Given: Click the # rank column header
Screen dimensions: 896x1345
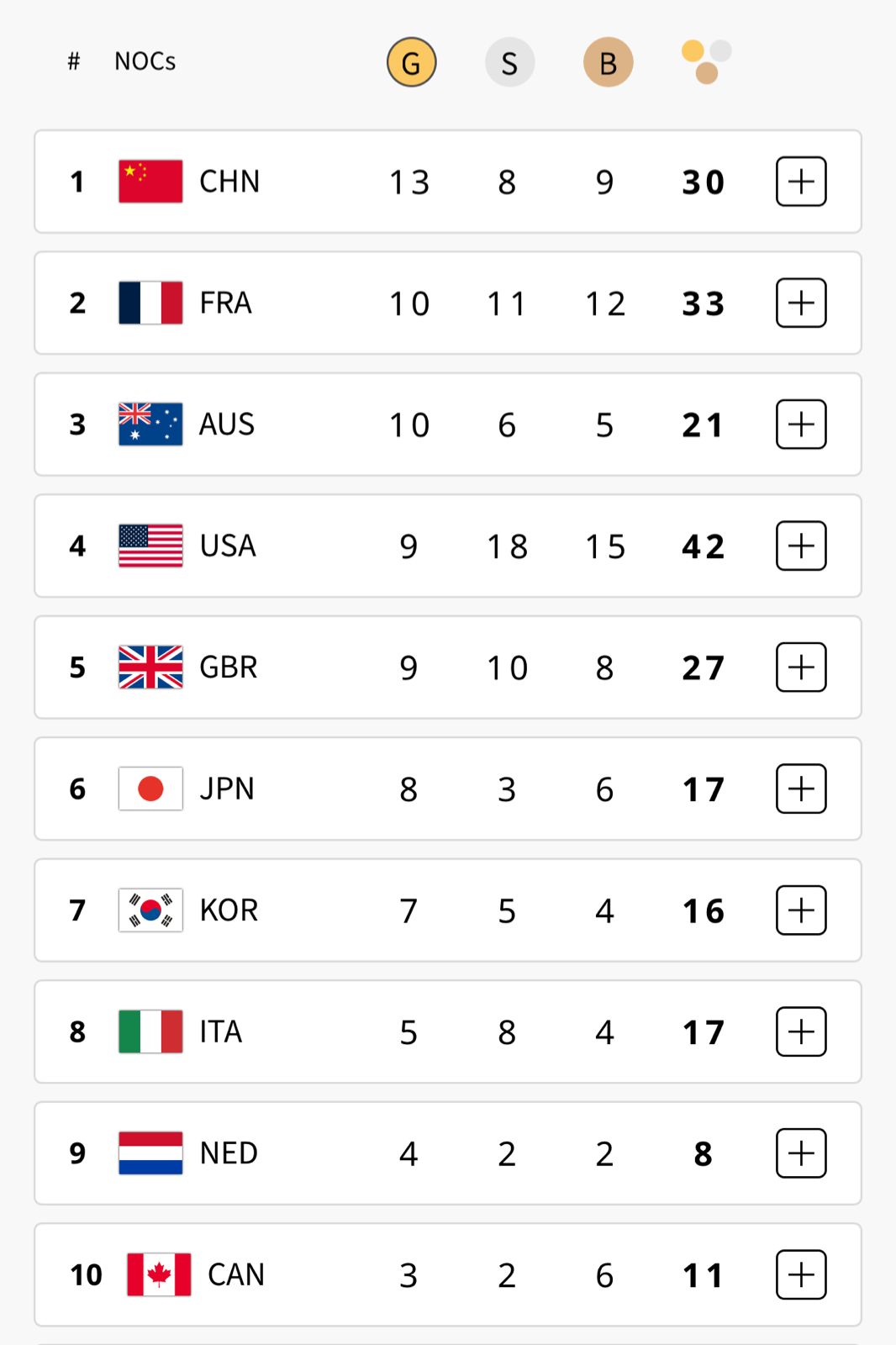Looking at the screenshot, I should (74, 61).
